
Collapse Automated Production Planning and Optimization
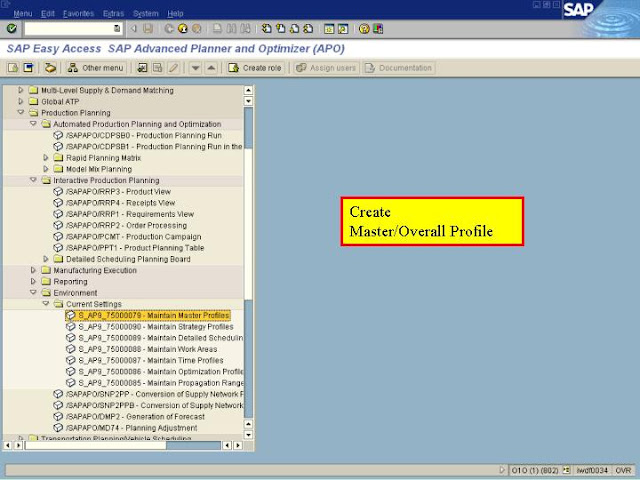[33, 123]
